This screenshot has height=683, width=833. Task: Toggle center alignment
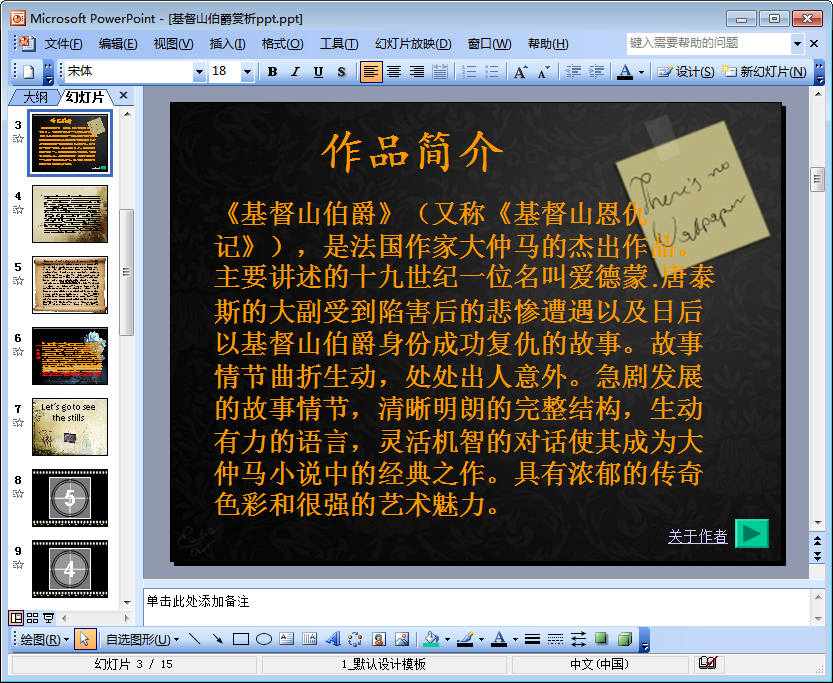pos(394,72)
